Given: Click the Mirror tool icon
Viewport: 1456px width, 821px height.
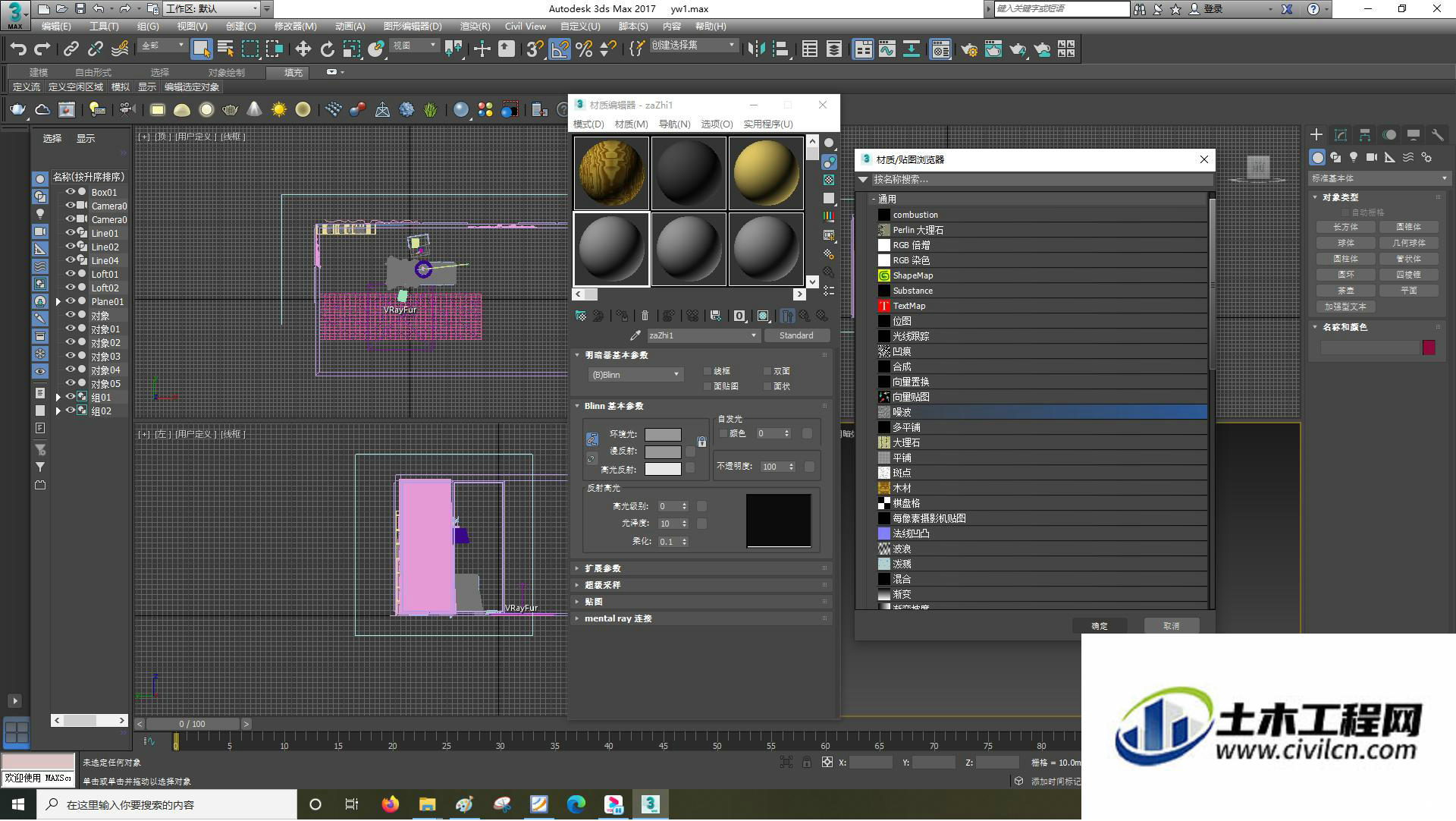Looking at the screenshot, I should (757, 49).
